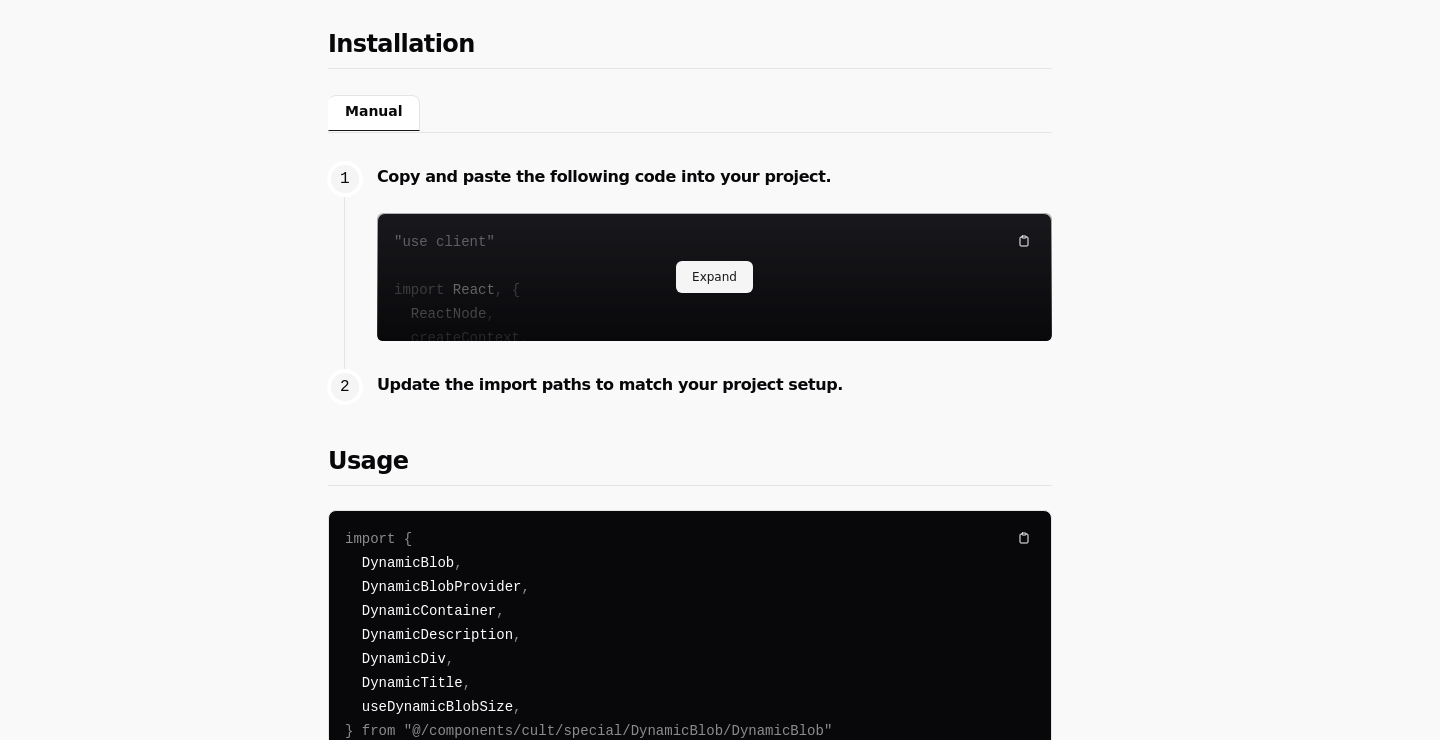This screenshot has width=1440, height=740.
Task: Click the Installation section heading
Action: click(401, 44)
